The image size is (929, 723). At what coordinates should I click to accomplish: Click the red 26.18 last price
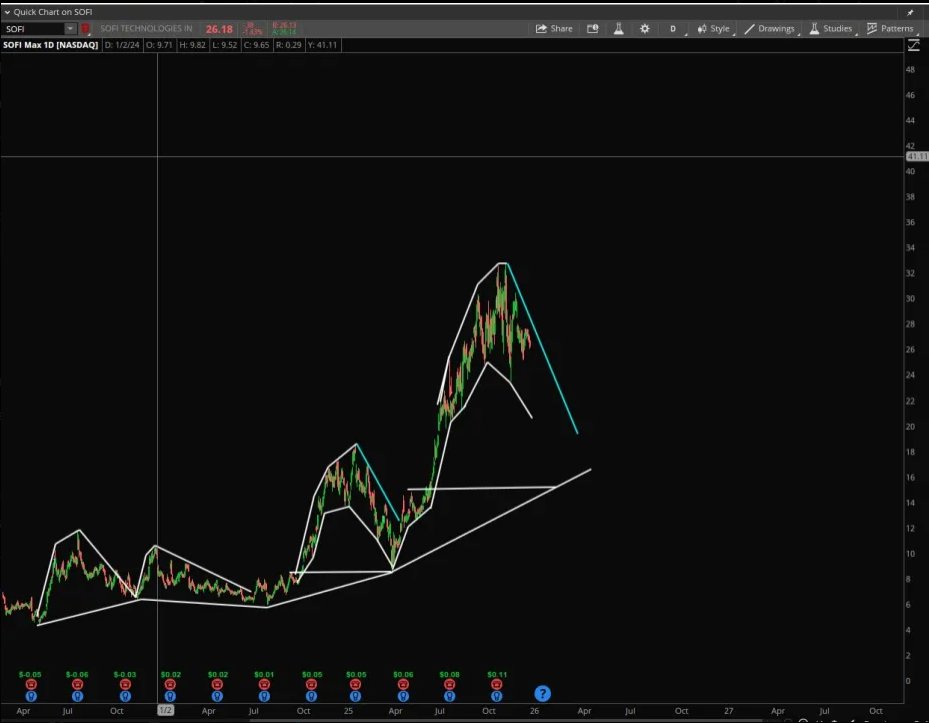(x=219, y=29)
